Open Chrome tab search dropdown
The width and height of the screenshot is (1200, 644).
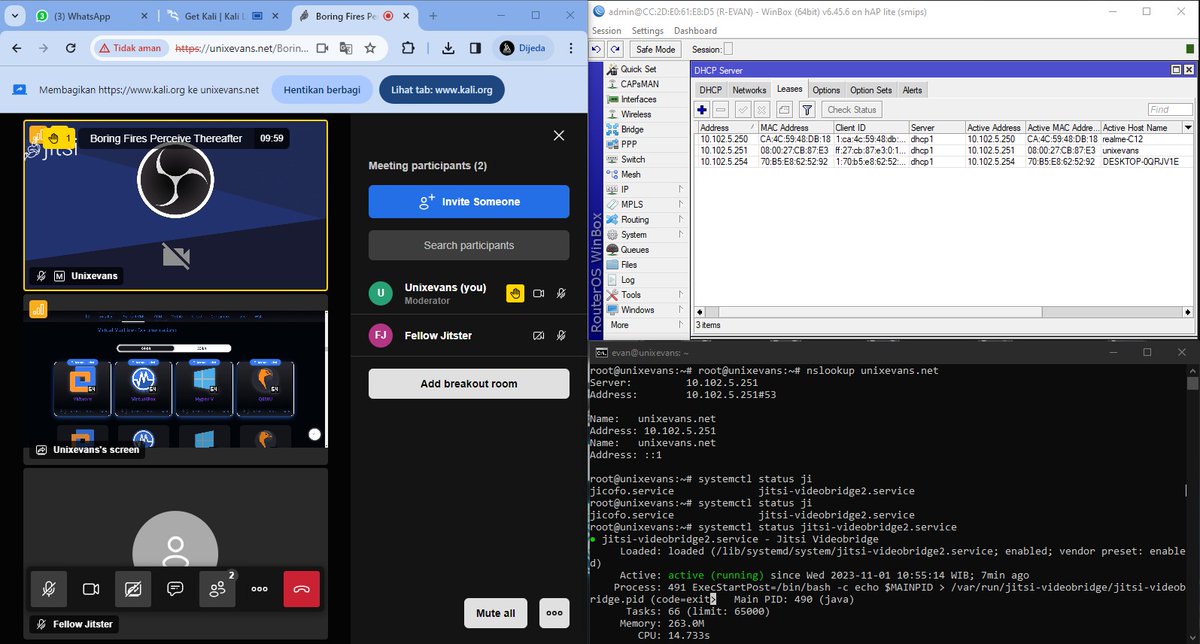click(x=13, y=17)
